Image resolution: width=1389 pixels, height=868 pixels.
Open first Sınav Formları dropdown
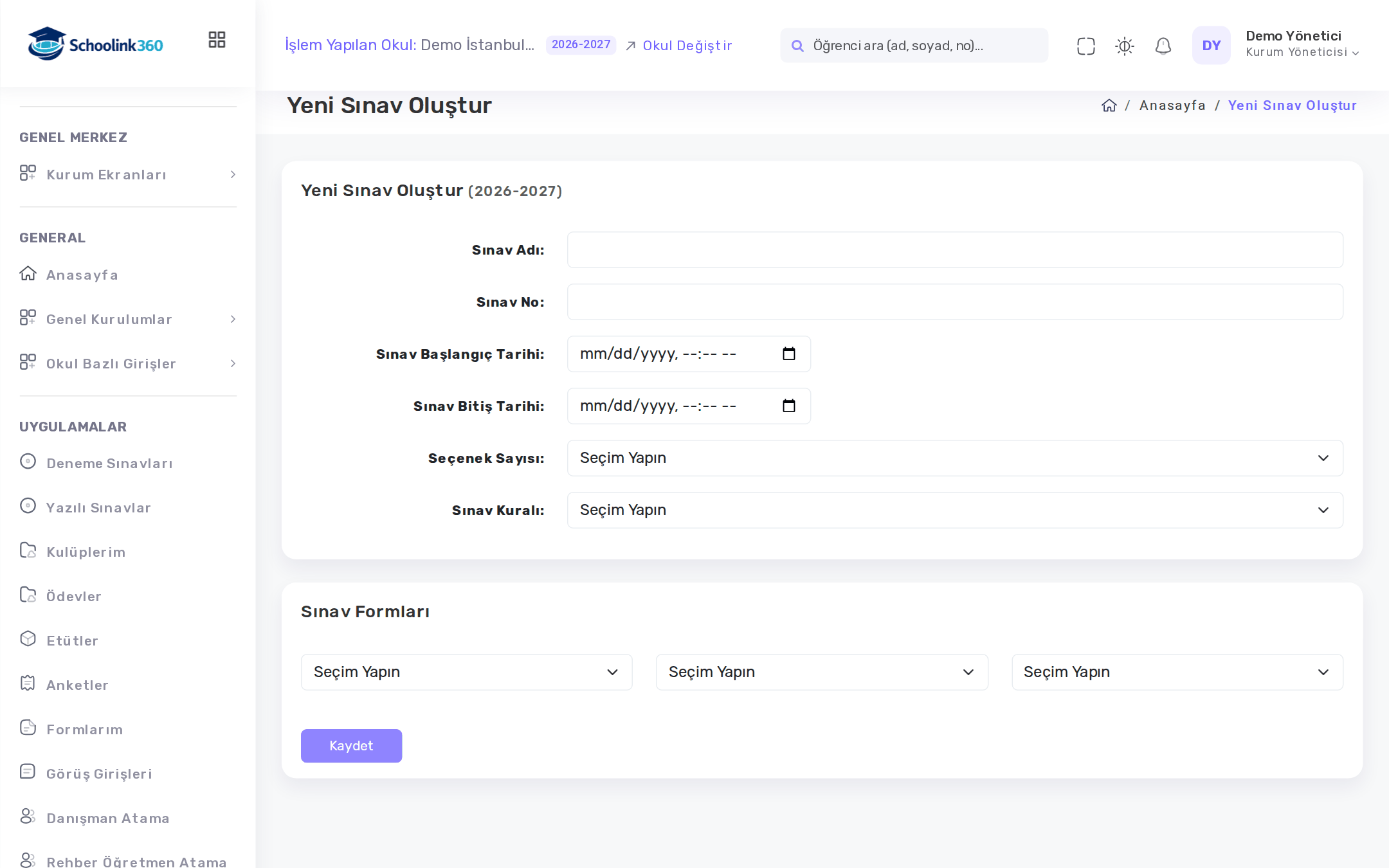click(x=466, y=672)
